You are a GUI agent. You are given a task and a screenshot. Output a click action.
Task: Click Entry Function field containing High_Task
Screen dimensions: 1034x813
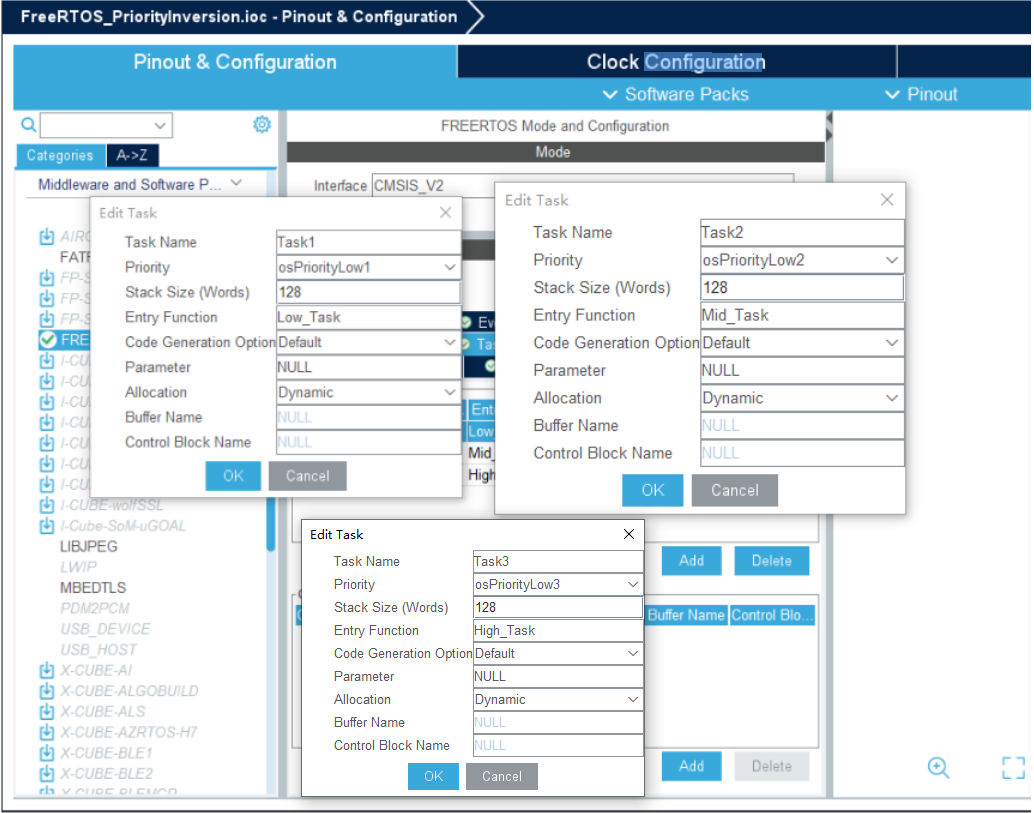pos(557,630)
